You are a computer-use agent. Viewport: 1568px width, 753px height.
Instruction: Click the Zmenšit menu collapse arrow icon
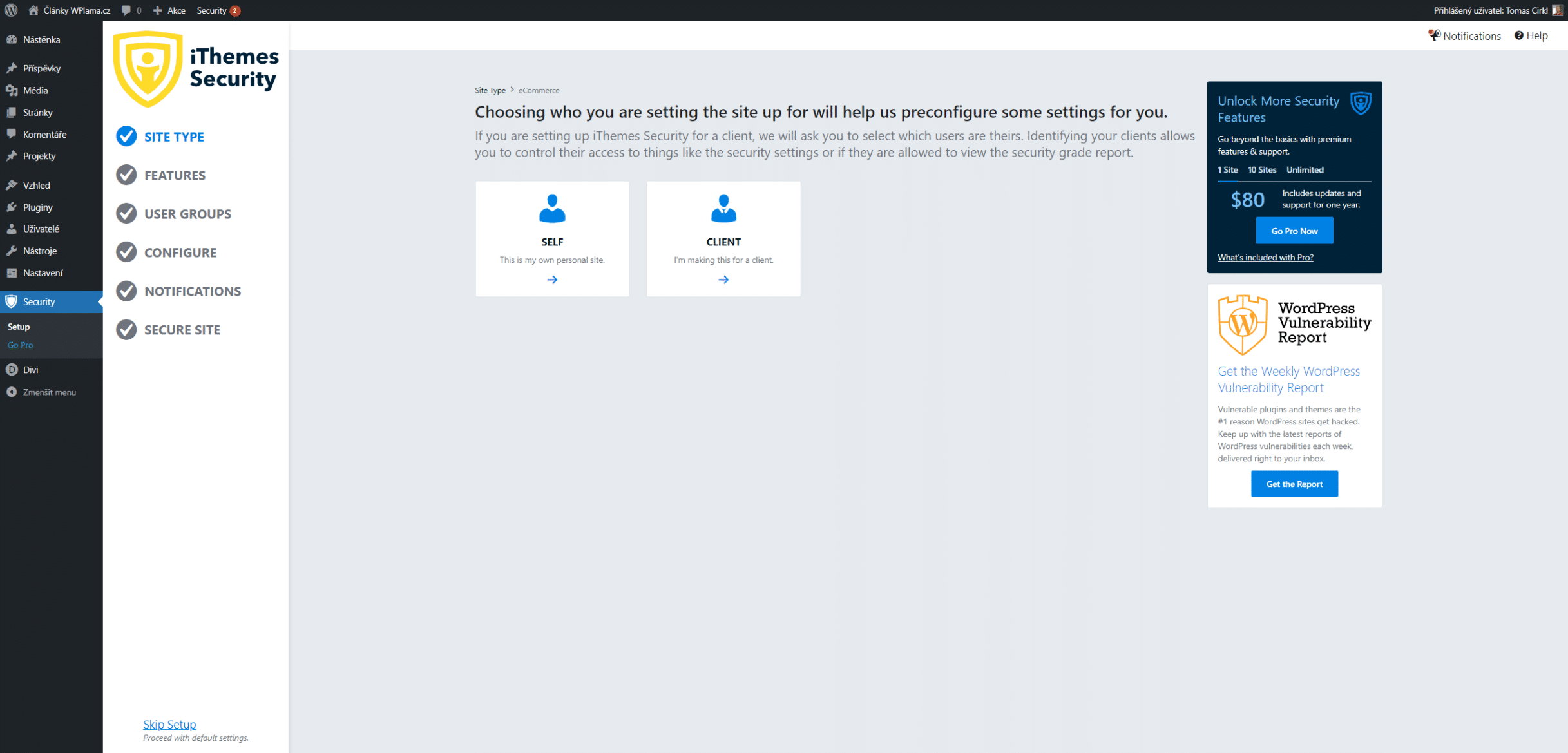pyautogui.click(x=12, y=392)
